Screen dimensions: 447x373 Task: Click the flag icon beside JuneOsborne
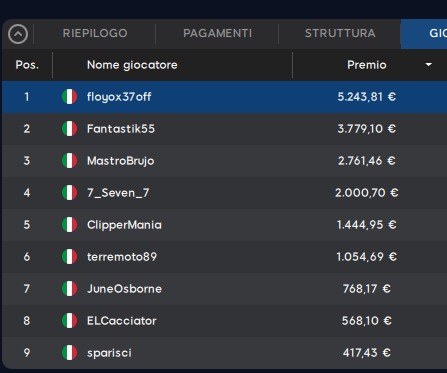pos(69,289)
